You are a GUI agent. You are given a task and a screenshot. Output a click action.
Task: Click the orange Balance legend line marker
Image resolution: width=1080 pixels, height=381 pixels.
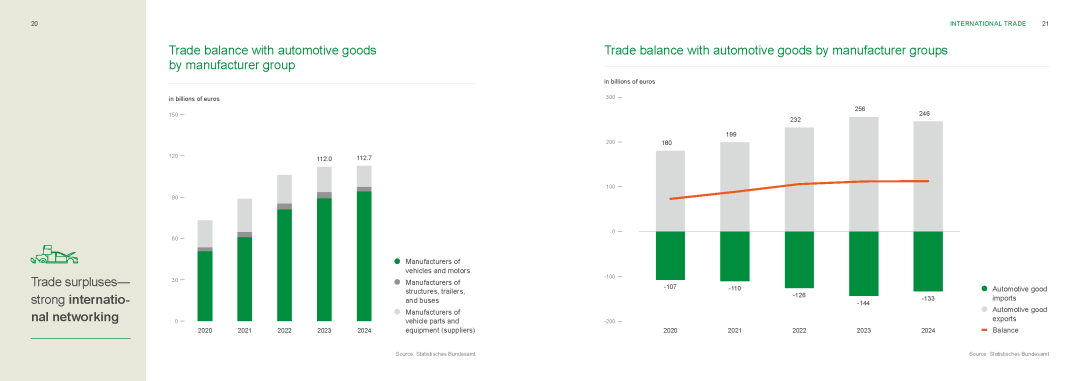984,330
